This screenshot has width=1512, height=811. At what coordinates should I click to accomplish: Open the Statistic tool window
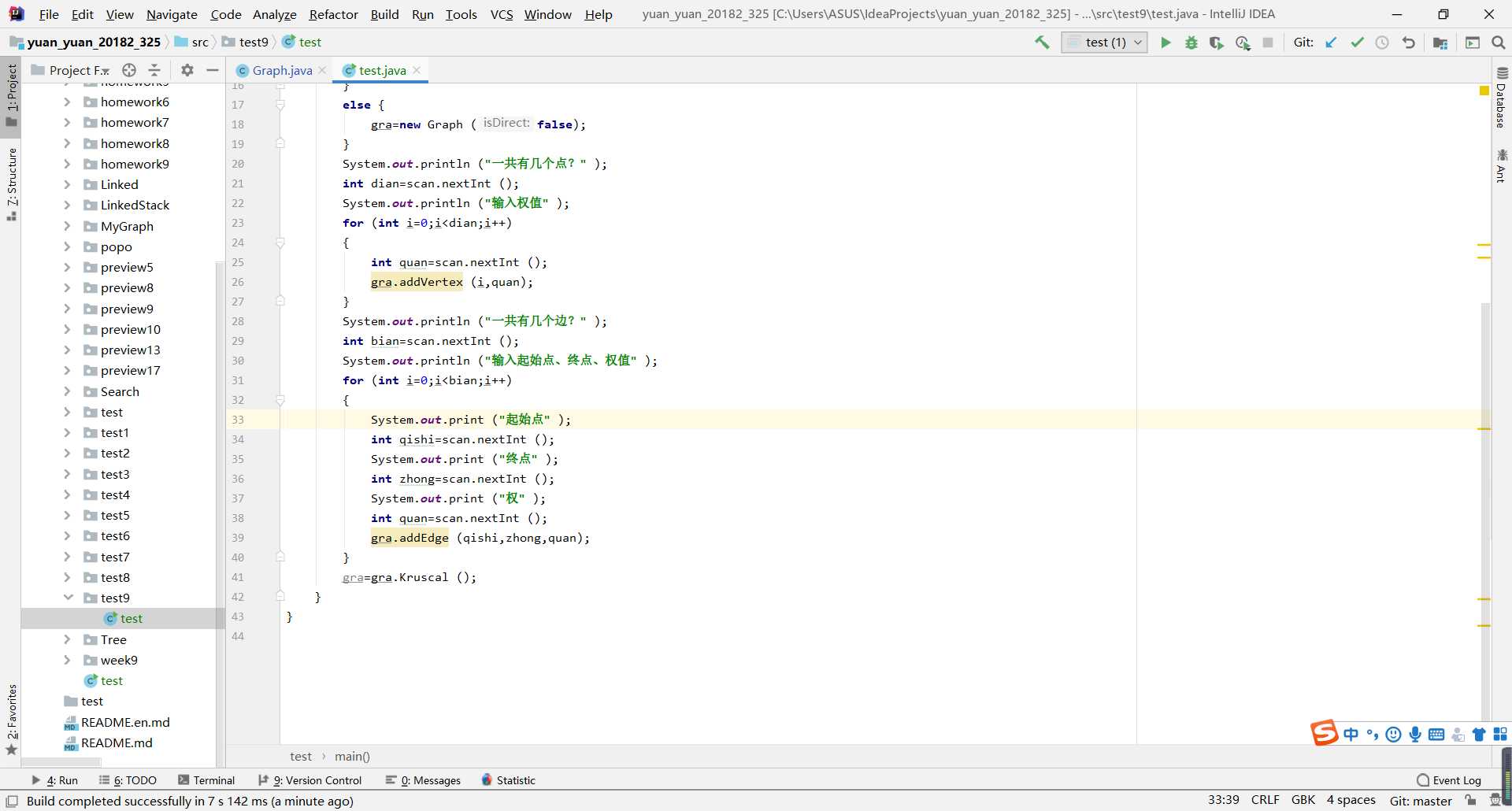508,780
